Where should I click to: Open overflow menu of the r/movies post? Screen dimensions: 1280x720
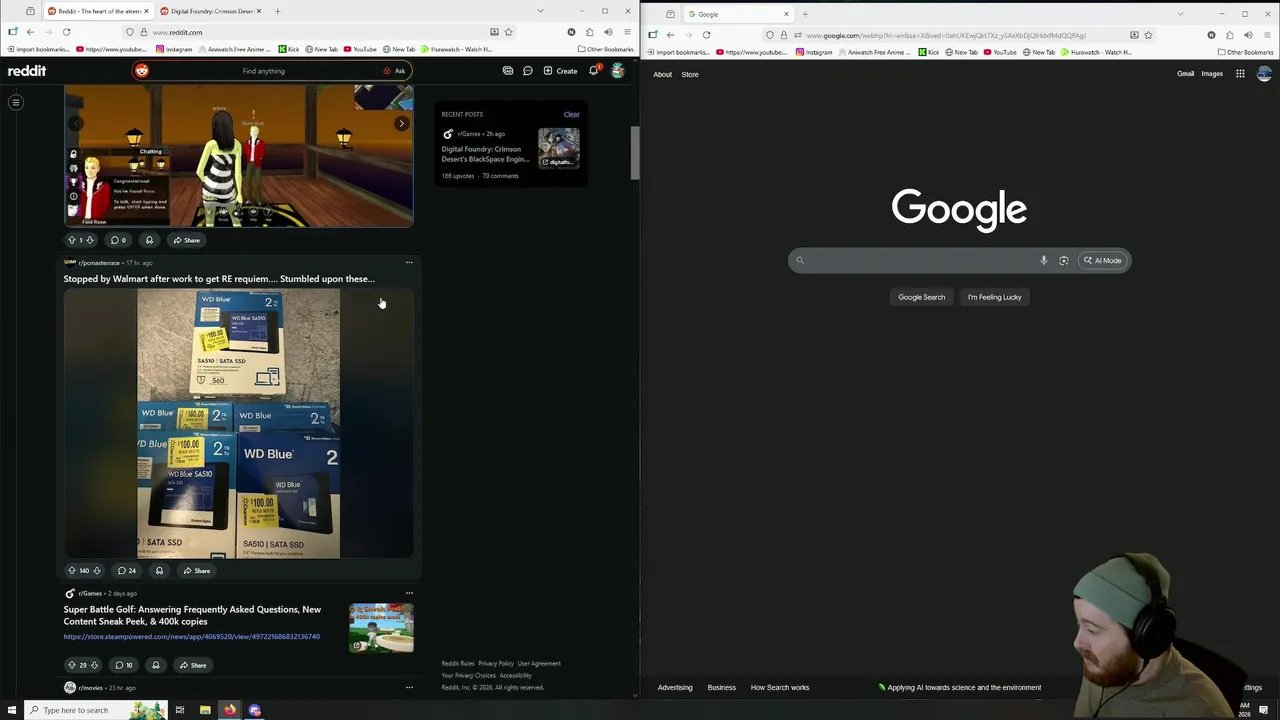pos(409,688)
